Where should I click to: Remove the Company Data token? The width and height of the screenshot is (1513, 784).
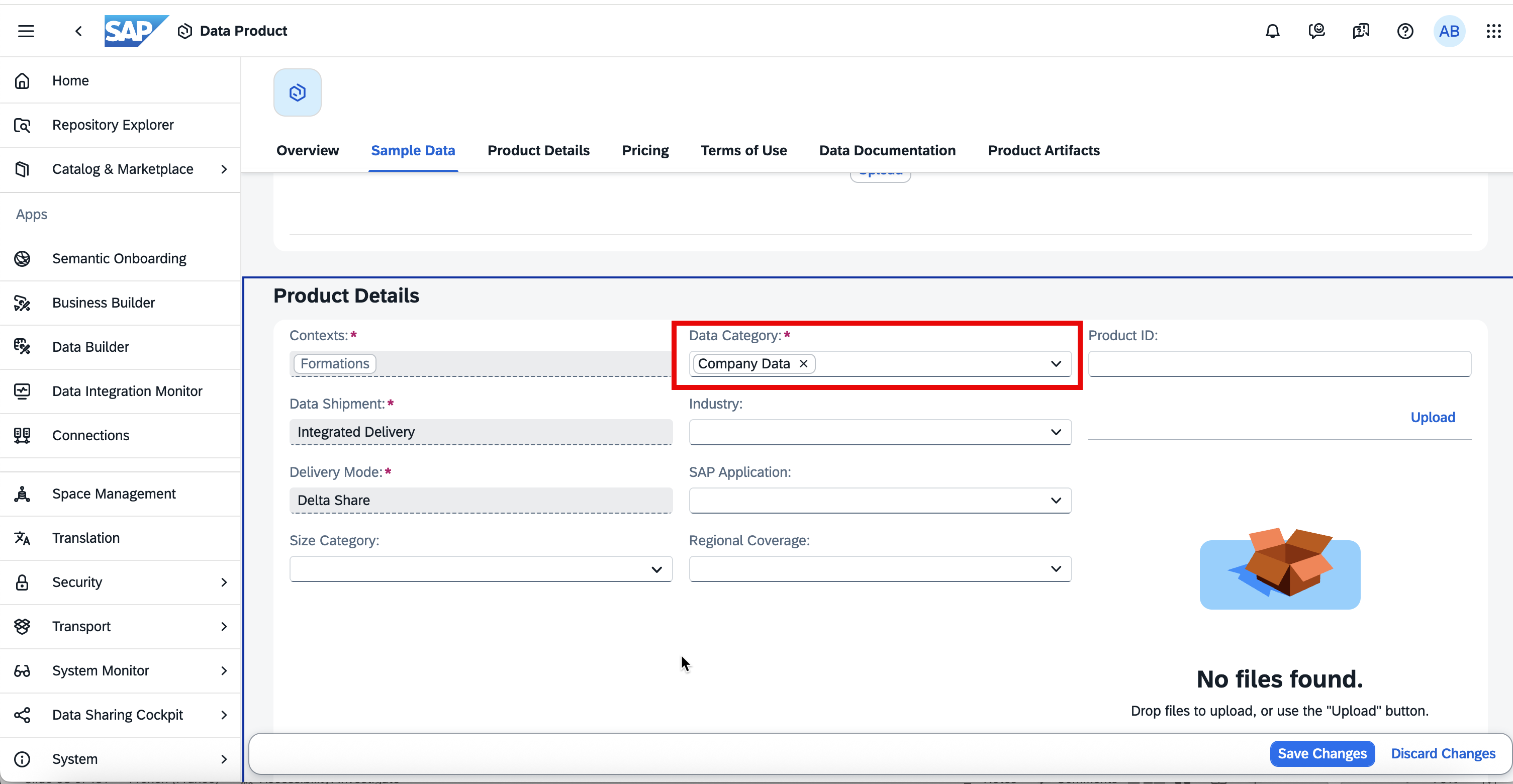(803, 363)
